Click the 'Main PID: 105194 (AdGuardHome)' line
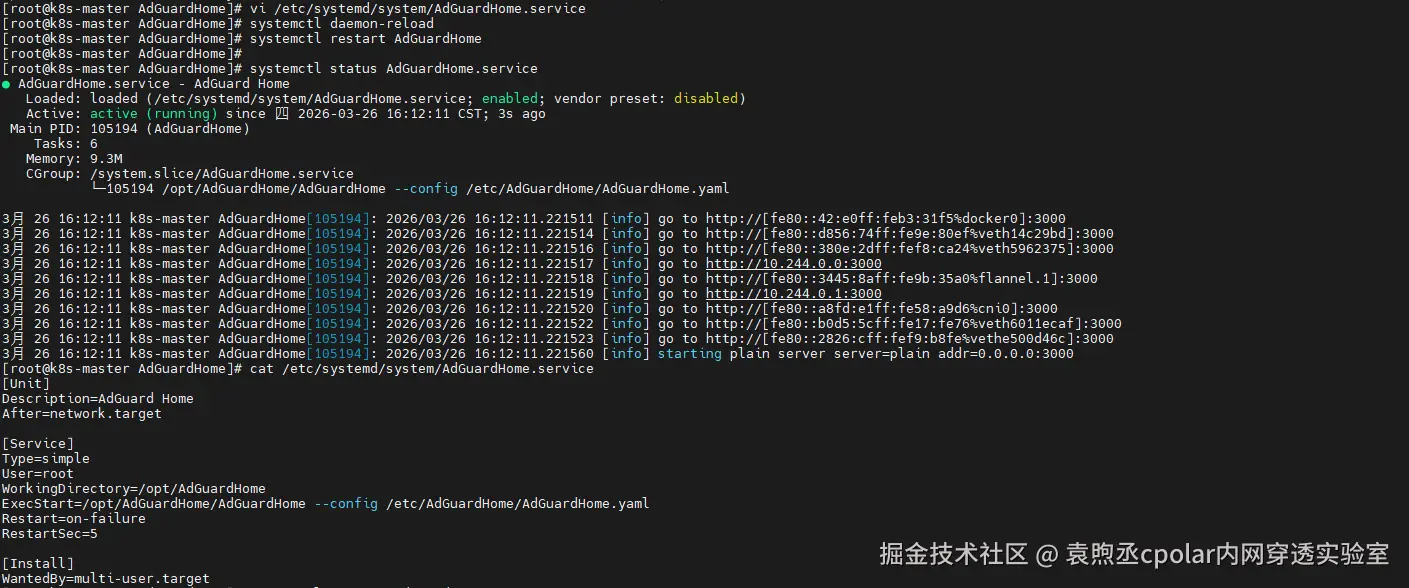 point(130,129)
